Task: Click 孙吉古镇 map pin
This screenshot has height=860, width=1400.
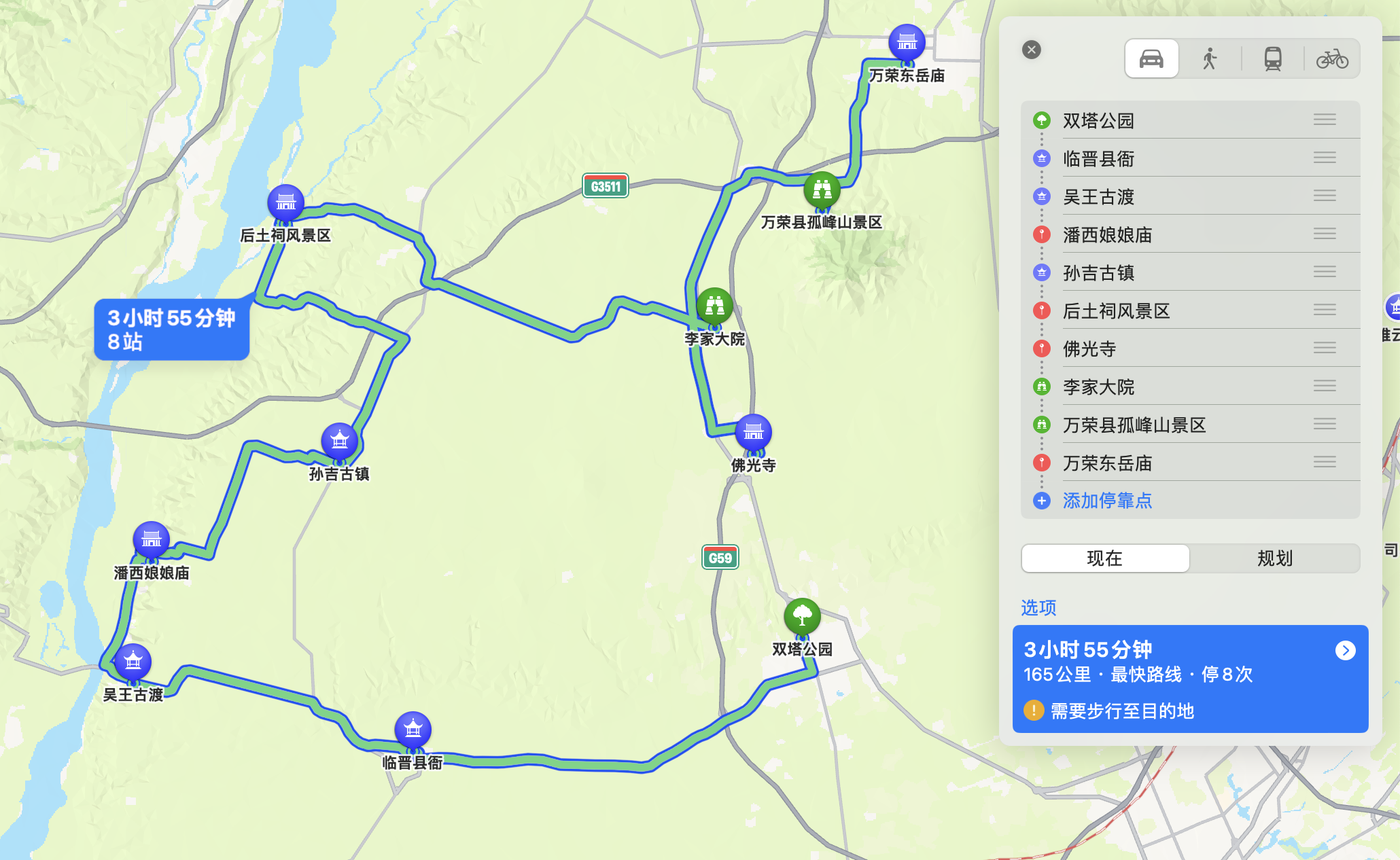Action: (339, 442)
